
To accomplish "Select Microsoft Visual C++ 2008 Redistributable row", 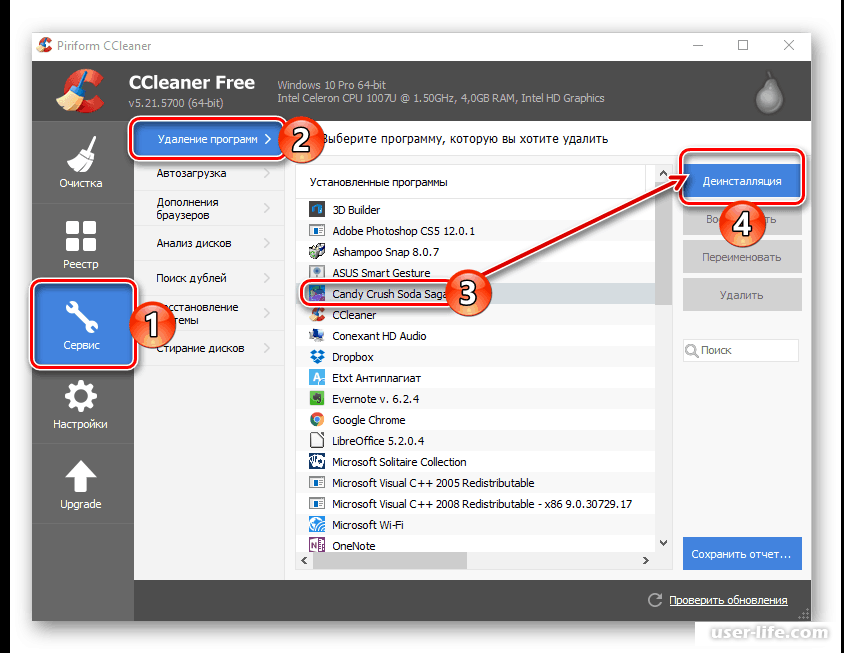I will point(475,504).
